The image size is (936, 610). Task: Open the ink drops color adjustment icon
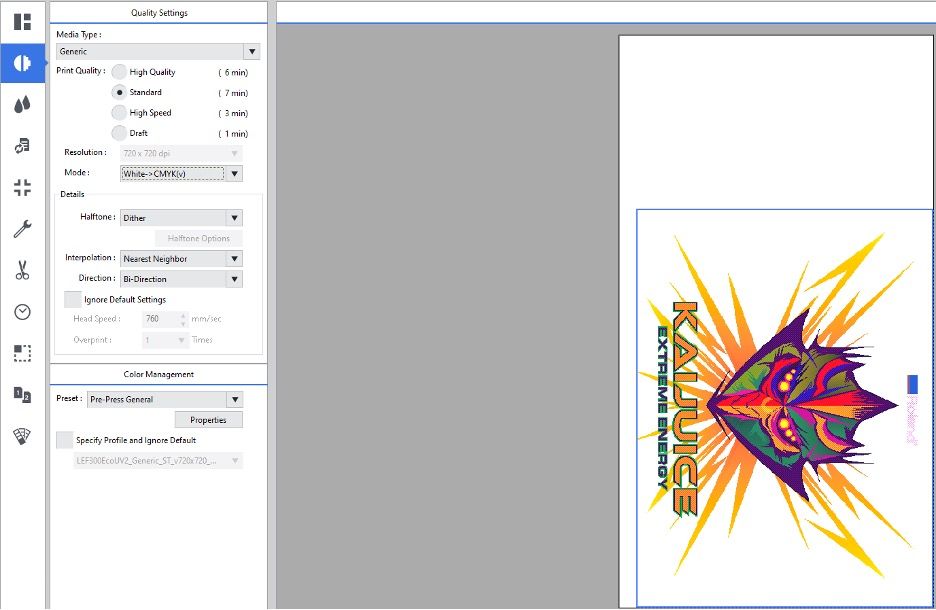22,105
